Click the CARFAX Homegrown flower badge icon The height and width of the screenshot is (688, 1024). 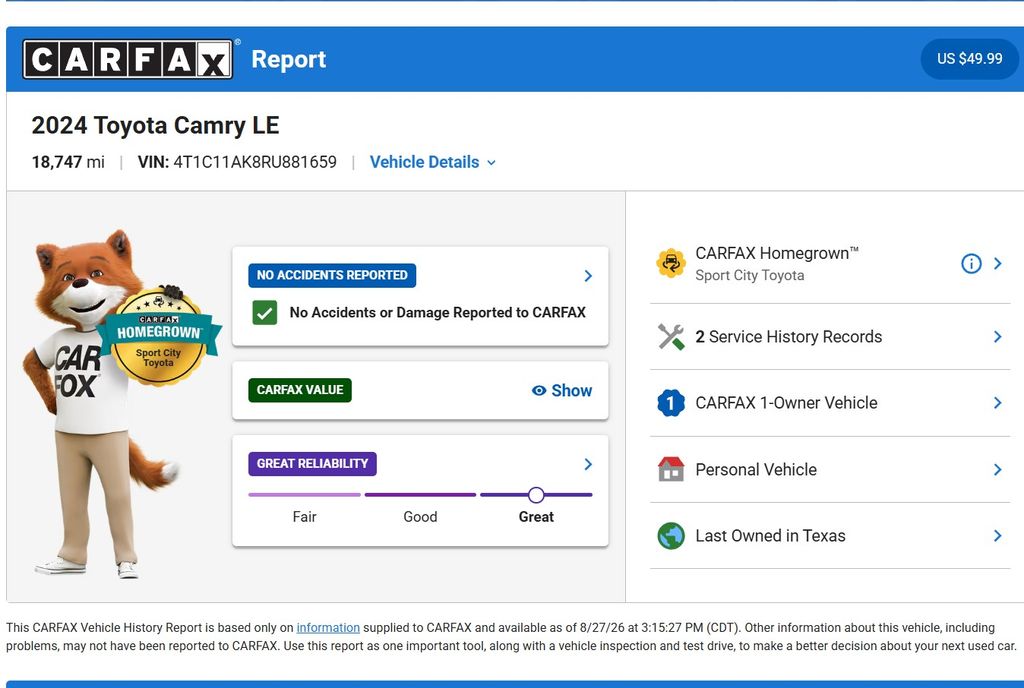click(671, 263)
